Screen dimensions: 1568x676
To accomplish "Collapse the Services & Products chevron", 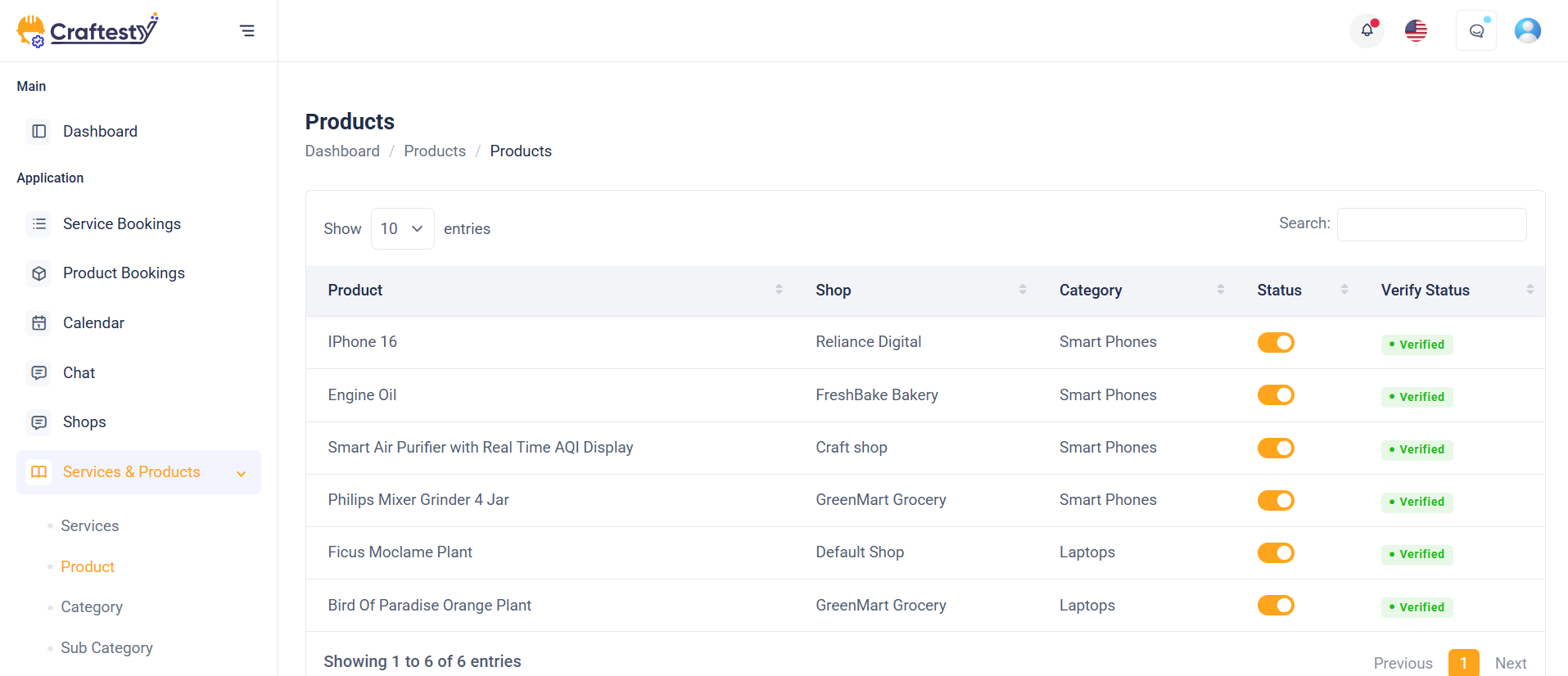I will click(x=242, y=474).
